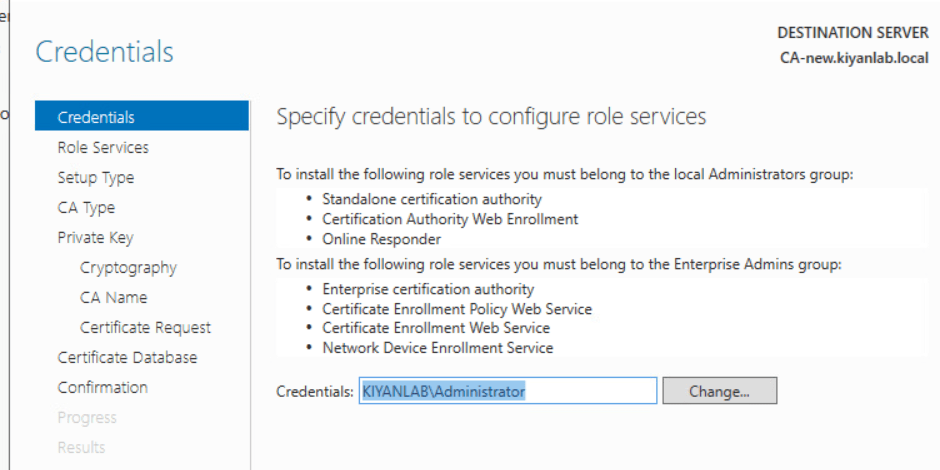The height and width of the screenshot is (470, 940).
Task: Click the Certification Authority Web Enrollment entry
Action: 450,219
